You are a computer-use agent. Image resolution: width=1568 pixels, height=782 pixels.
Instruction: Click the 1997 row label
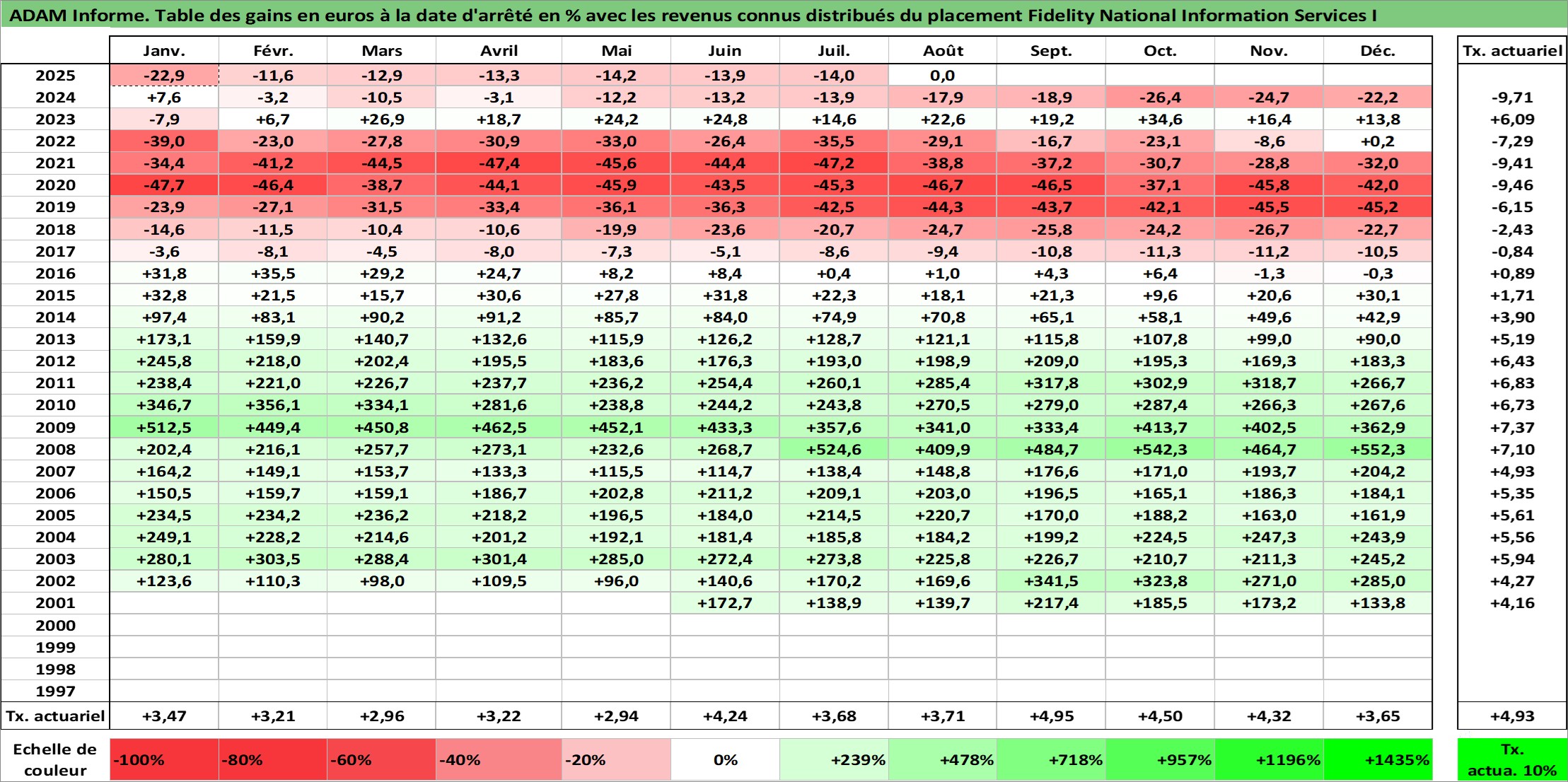point(55,691)
